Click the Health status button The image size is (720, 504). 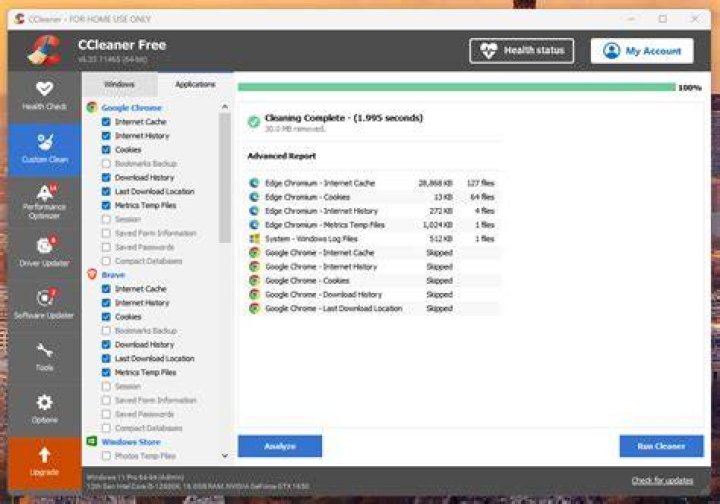pyautogui.click(x=522, y=50)
